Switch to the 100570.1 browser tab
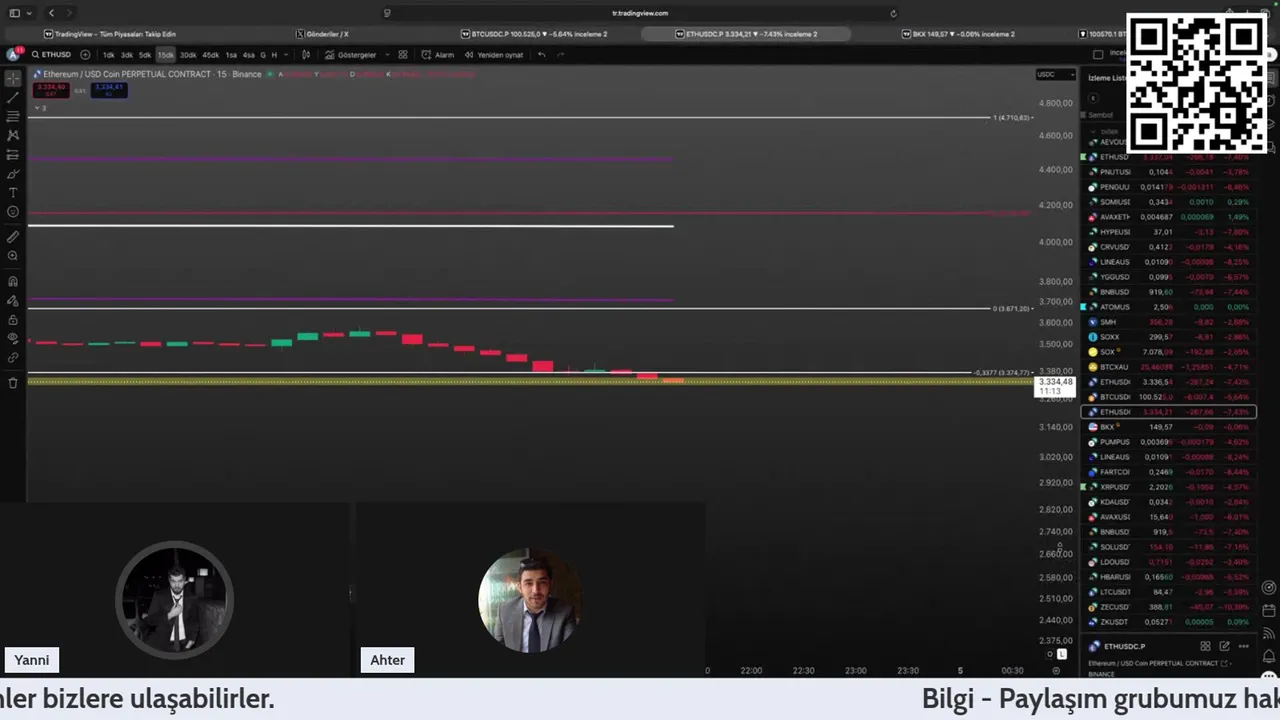This screenshot has height=720, width=1280. [1100, 34]
